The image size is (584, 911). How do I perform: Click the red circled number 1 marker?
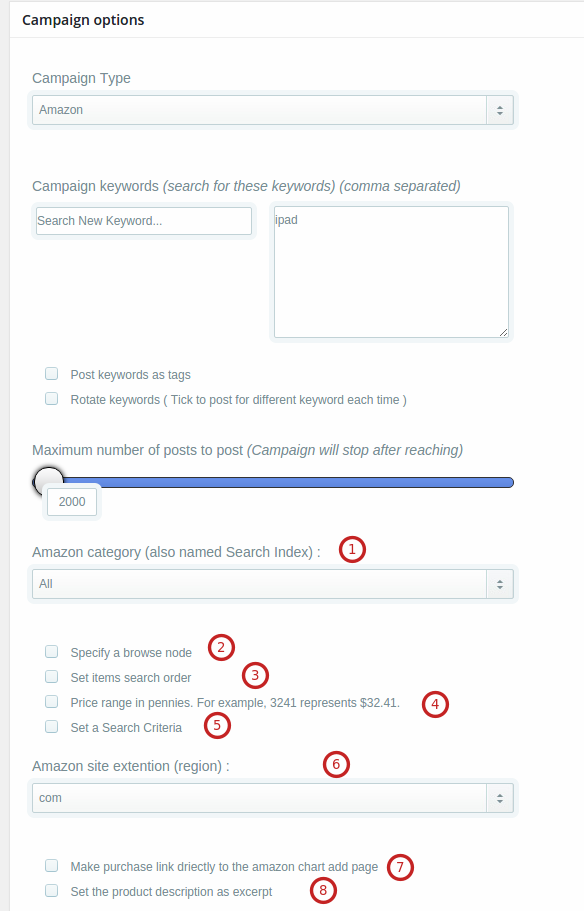pos(353,550)
